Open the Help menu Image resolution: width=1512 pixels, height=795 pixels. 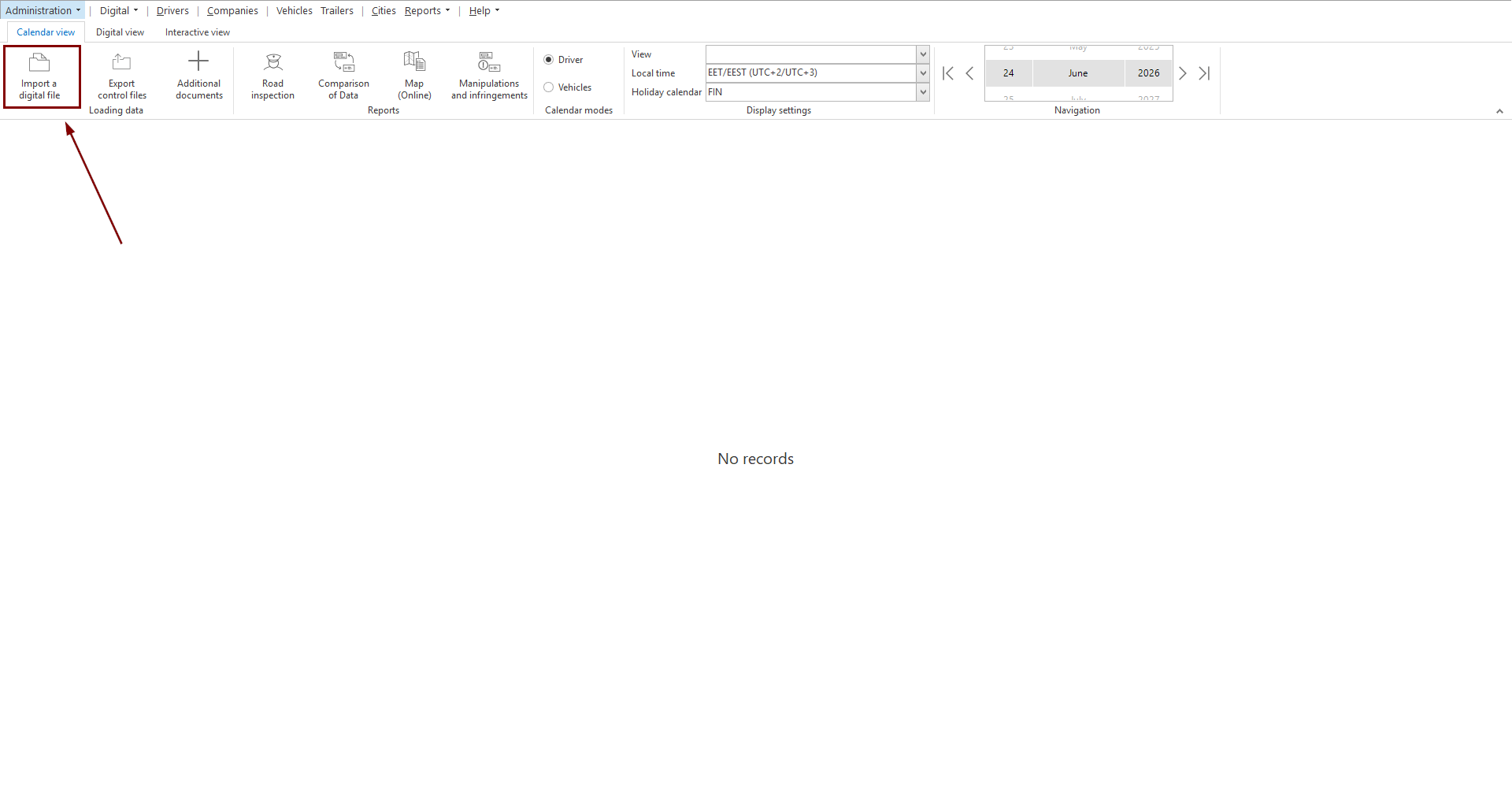pyautogui.click(x=484, y=10)
